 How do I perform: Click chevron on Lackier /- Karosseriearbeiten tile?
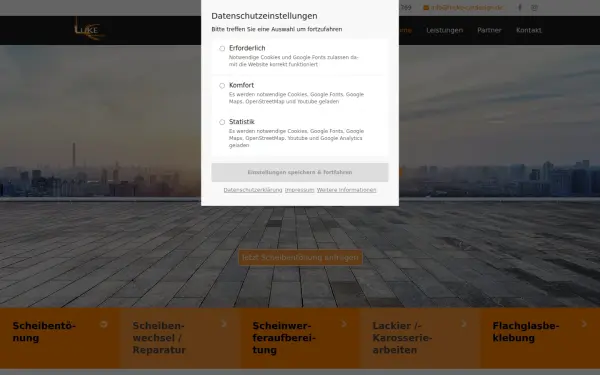point(464,324)
